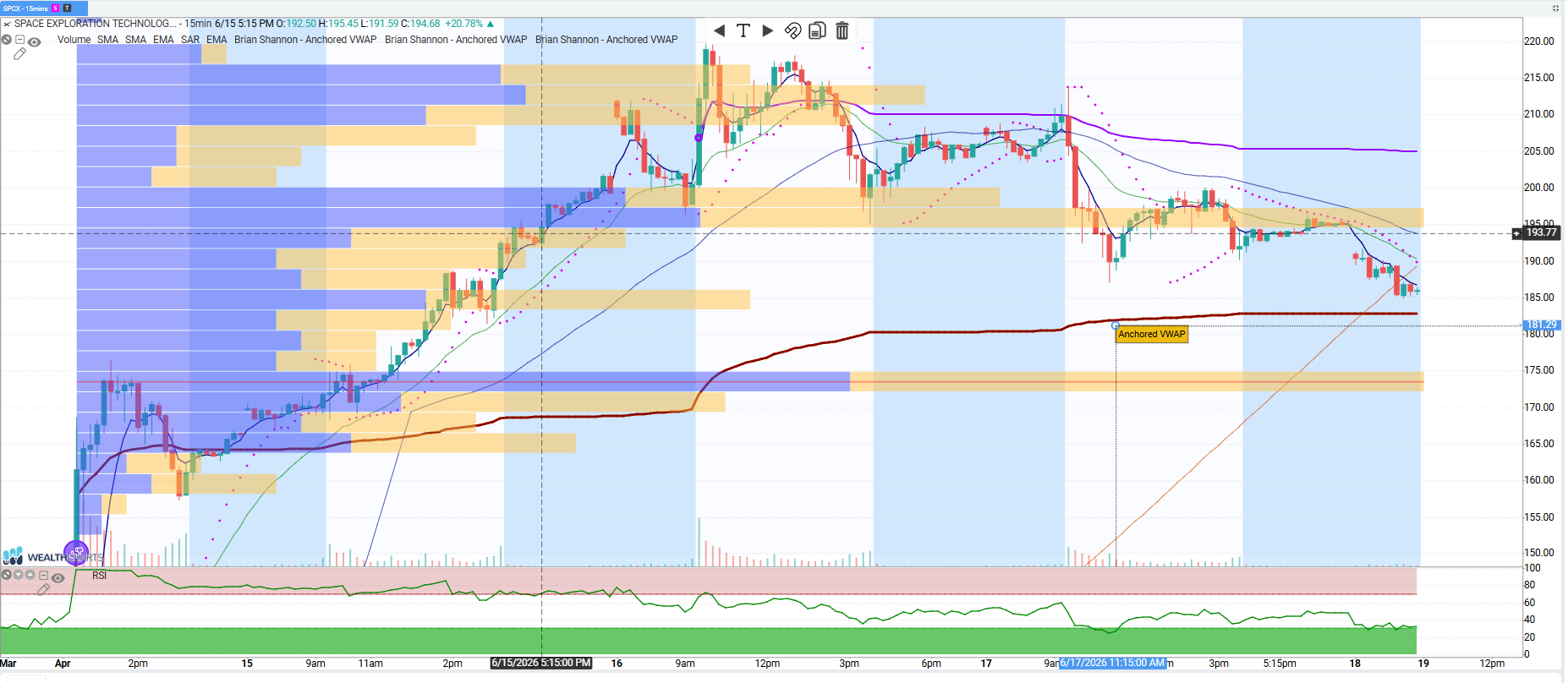The width and height of the screenshot is (1568, 683).
Task: Click the H:195.45 high price value
Action: (338, 24)
